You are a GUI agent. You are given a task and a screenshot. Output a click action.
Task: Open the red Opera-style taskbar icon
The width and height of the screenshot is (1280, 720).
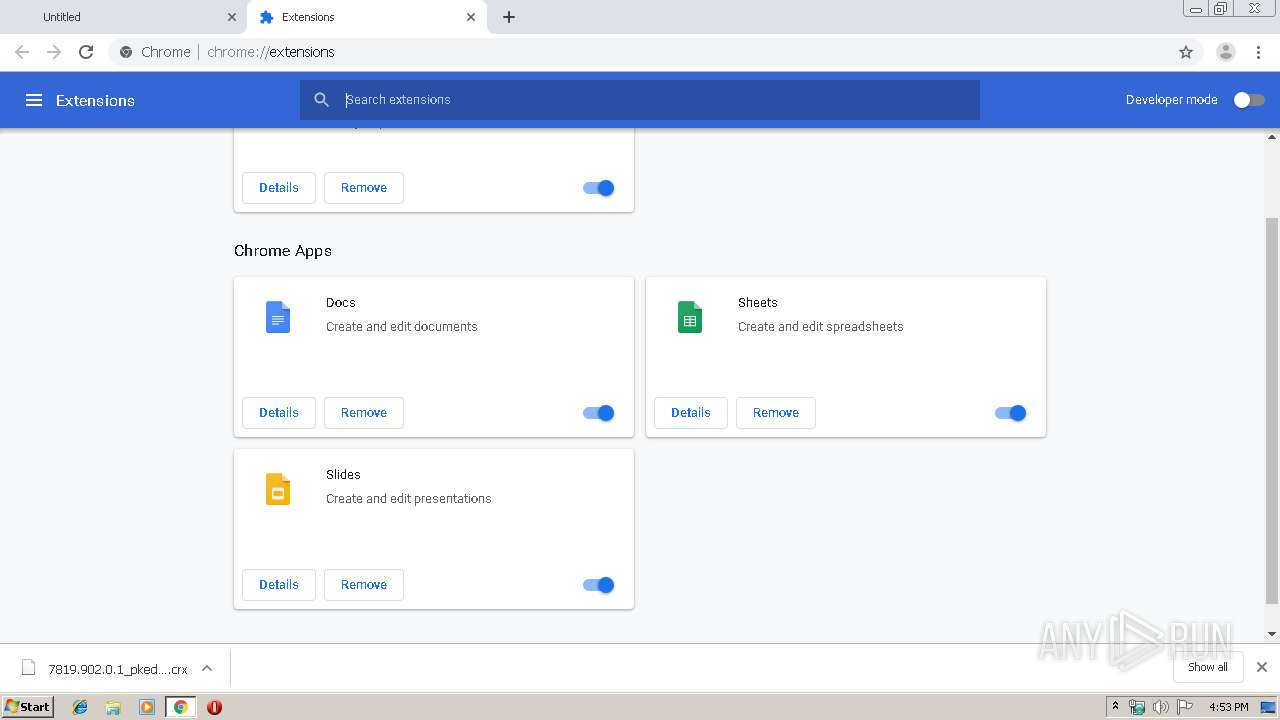pos(214,707)
